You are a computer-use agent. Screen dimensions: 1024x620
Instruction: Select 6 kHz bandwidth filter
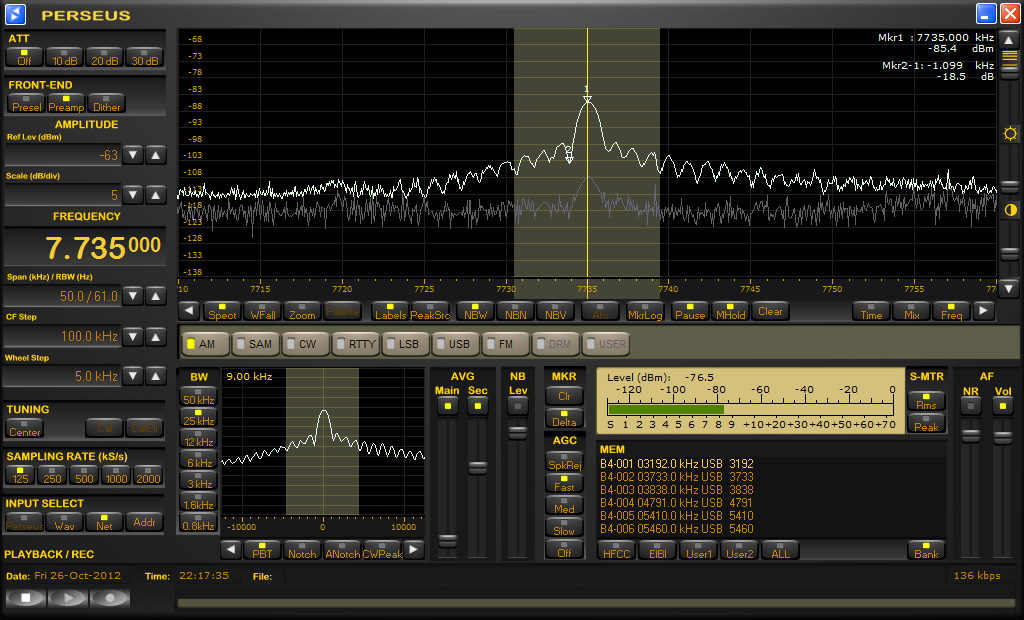(199, 459)
